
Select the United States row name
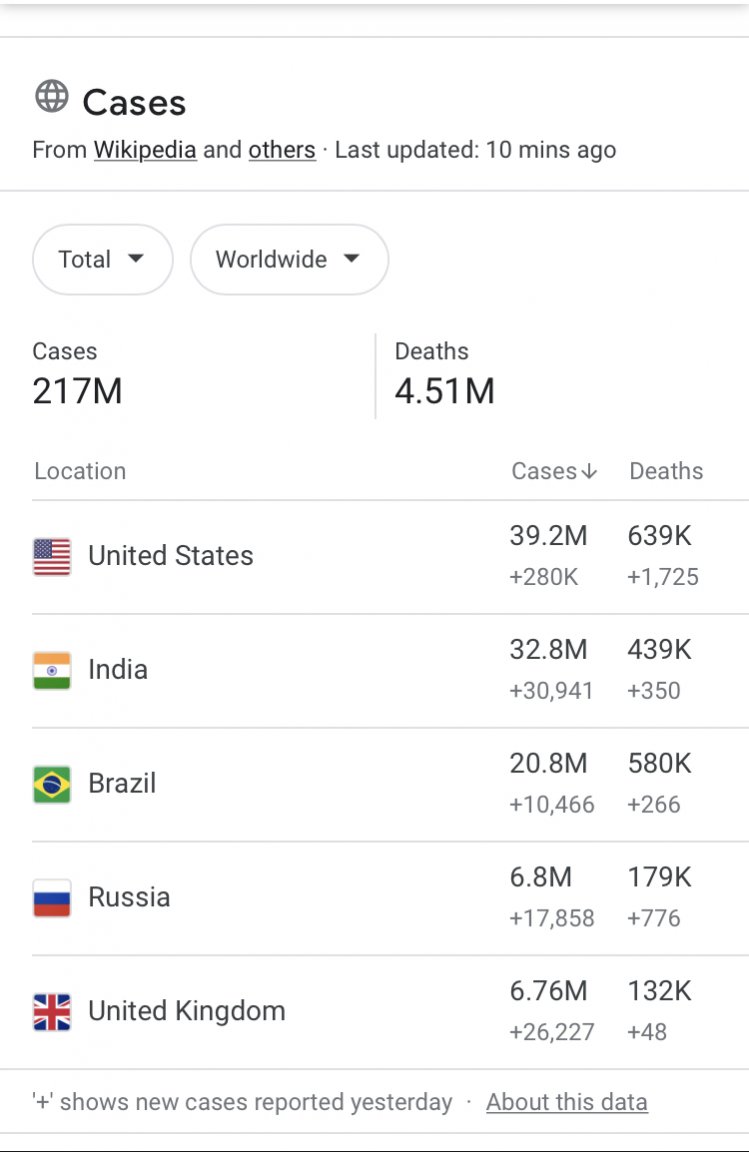click(x=171, y=556)
